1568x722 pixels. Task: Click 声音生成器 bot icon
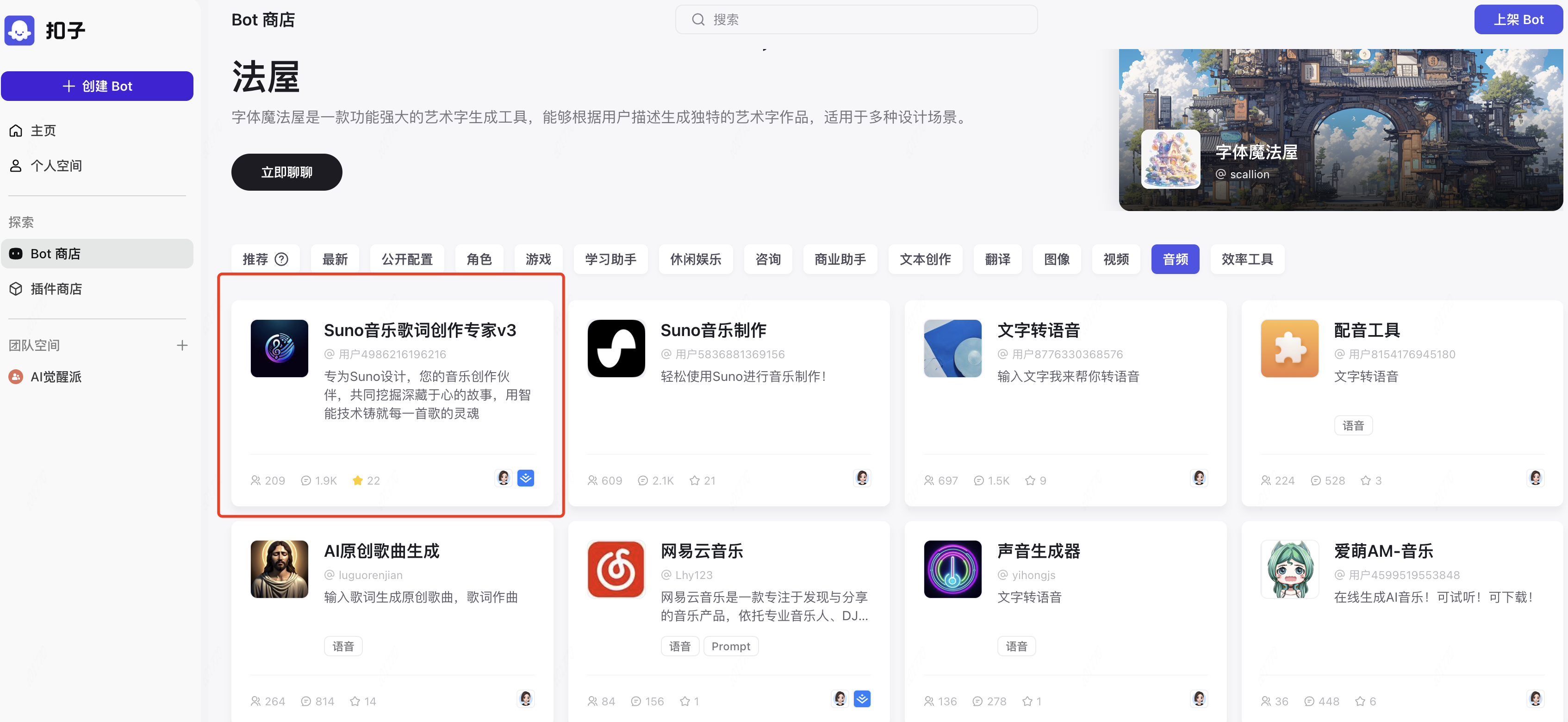pos(952,569)
